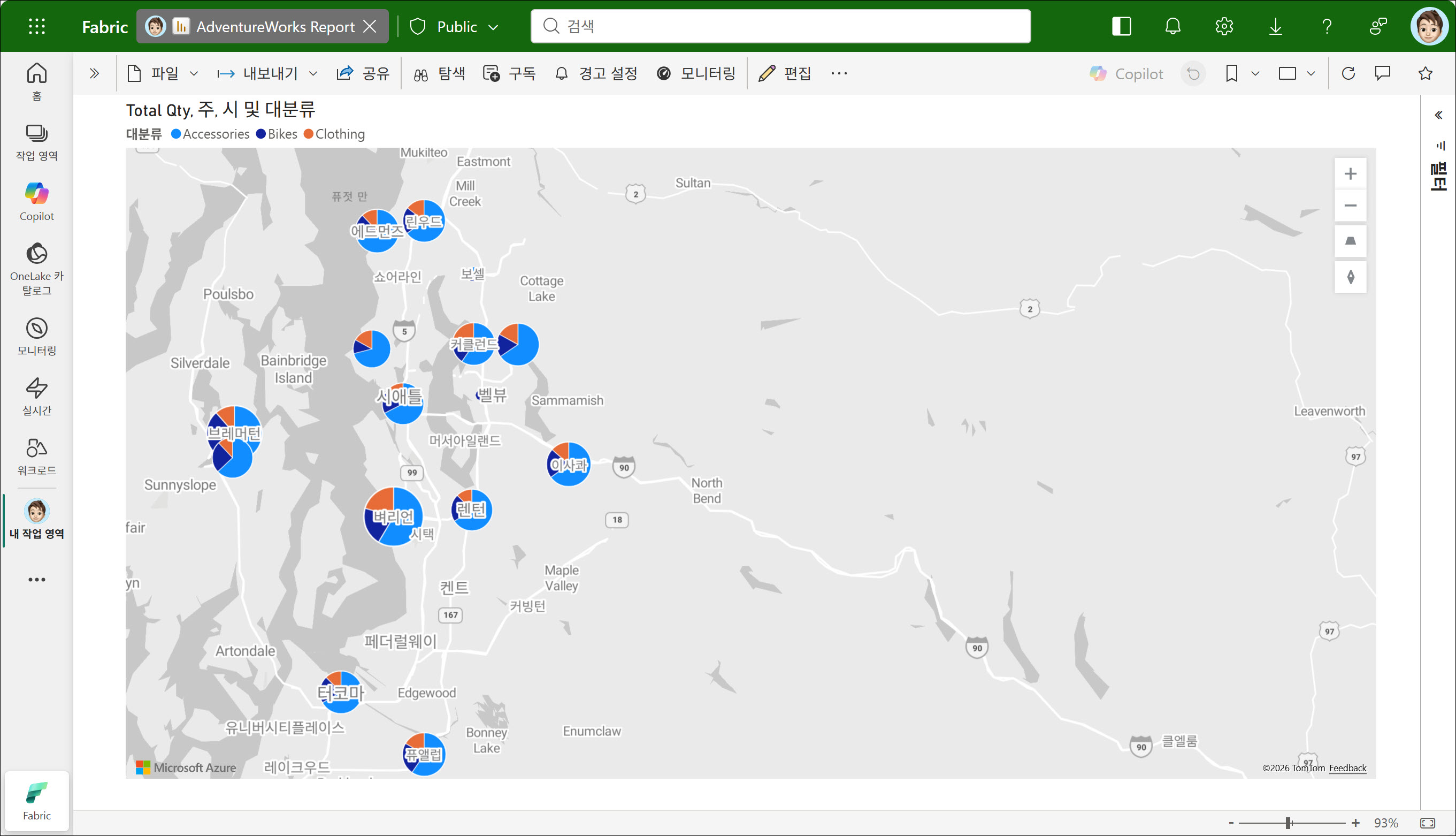Add report to favorites star
This screenshot has width=1456, height=836.
[x=1425, y=73]
